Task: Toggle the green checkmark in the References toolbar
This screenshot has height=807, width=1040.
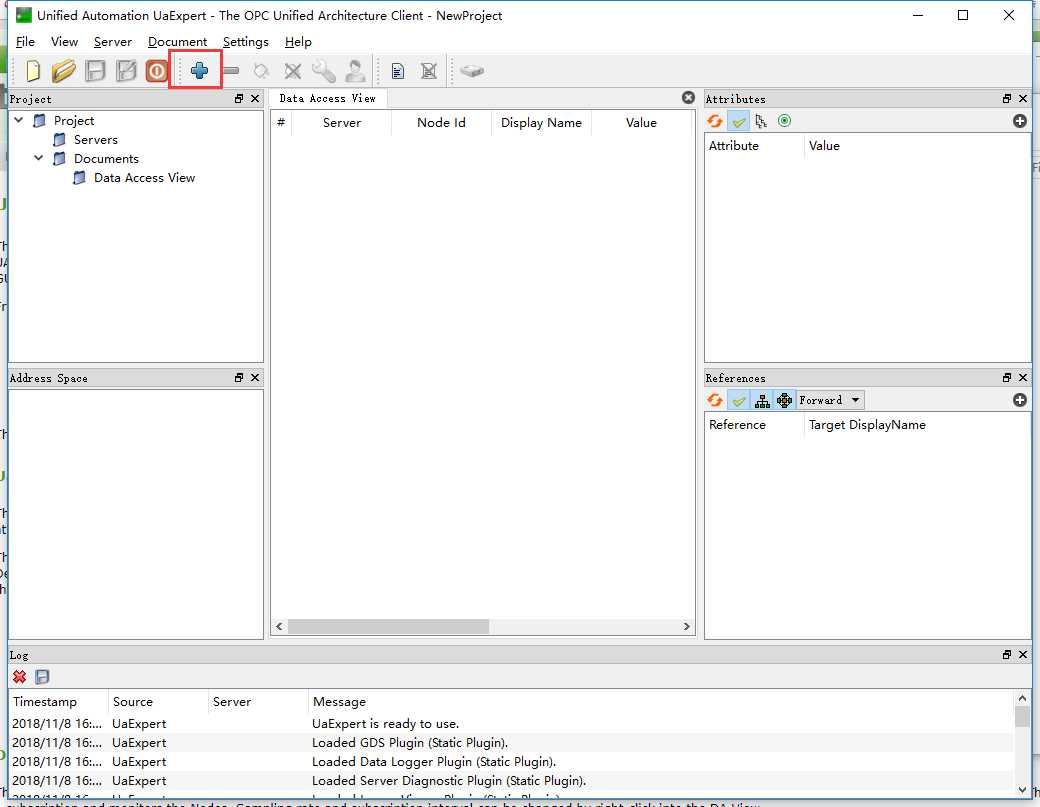Action: pos(738,400)
